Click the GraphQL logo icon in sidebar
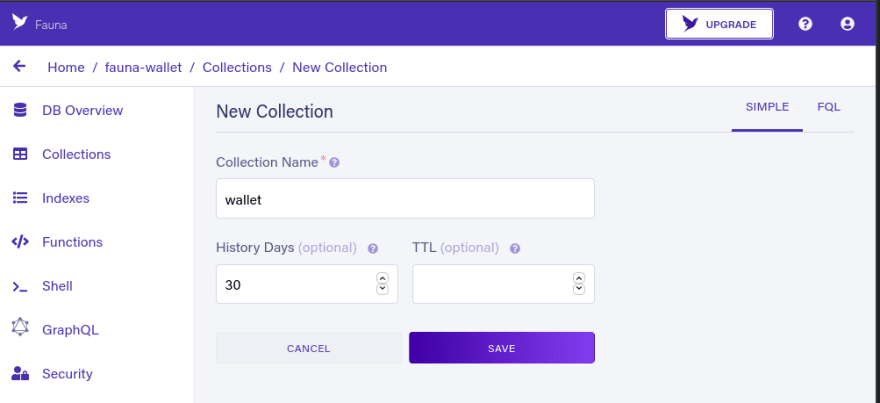Image resolution: width=880 pixels, height=403 pixels. pyautogui.click(x=20, y=327)
